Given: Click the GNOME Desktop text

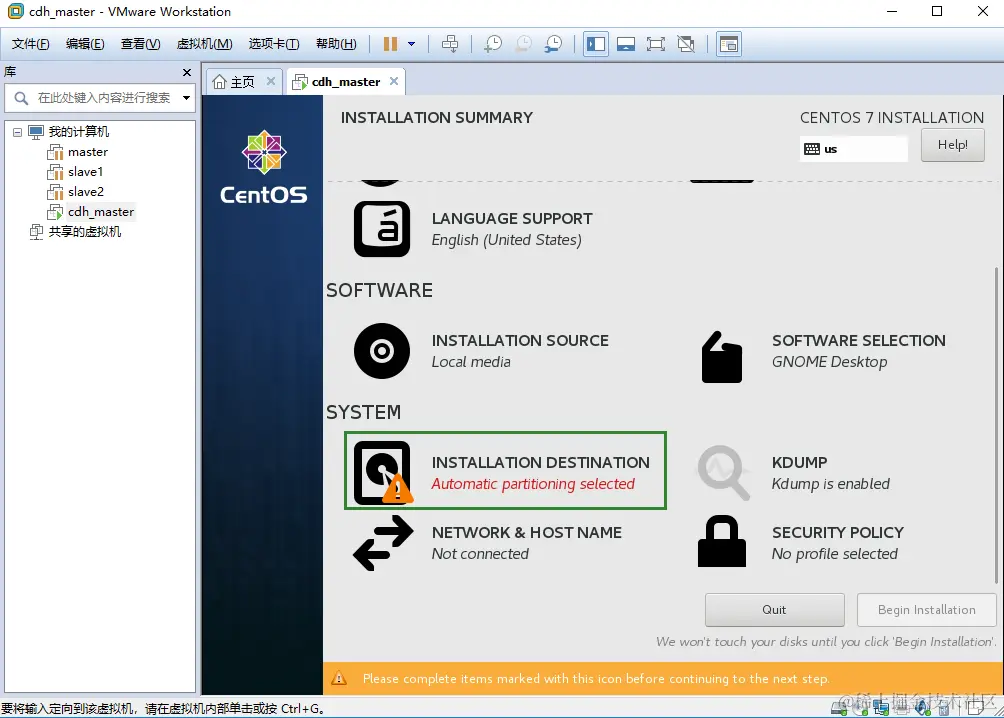Looking at the screenshot, I should click(x=829, y=362).
